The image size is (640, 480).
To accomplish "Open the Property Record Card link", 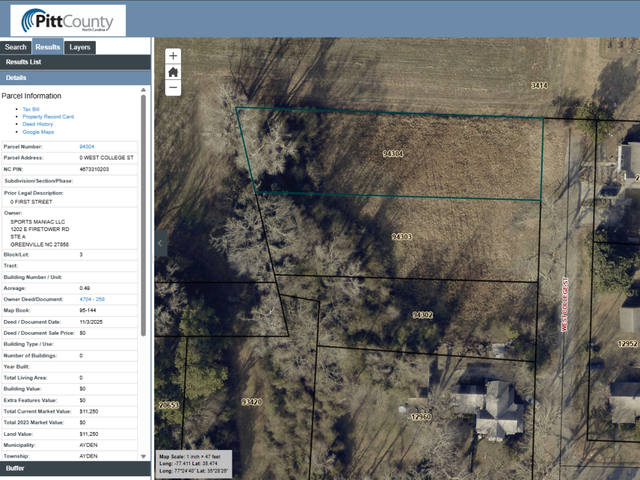I will 48,116.
